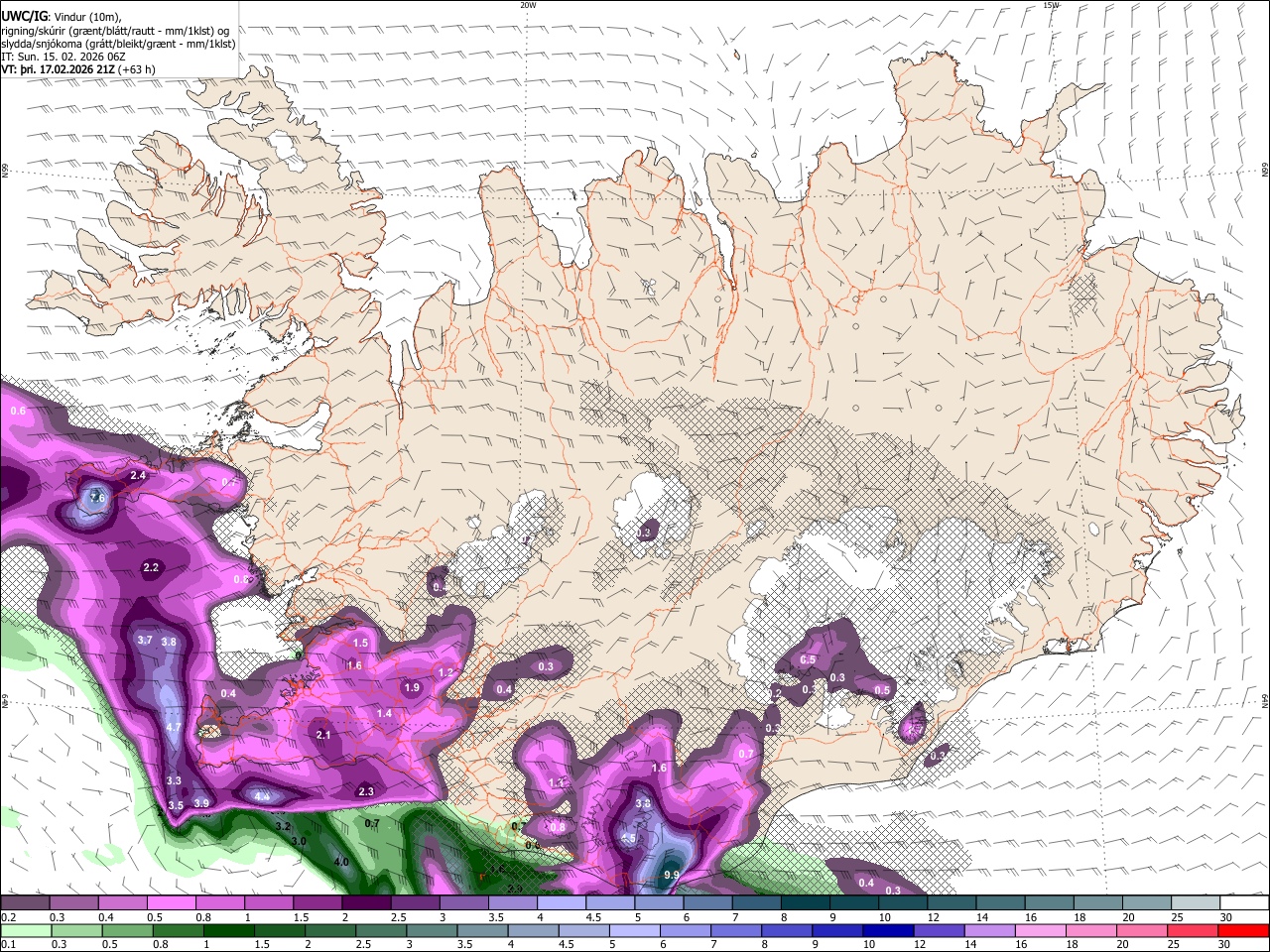Click the '15W' longitude label

(x=1051, y=5)
